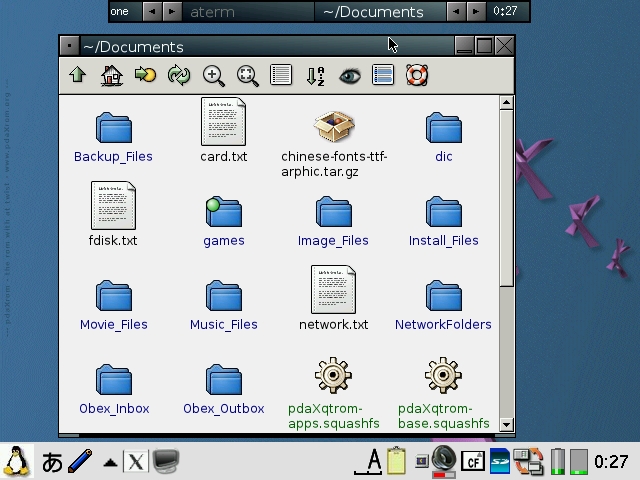Click the zoom in magnifier icon

[x=213, y=75]
